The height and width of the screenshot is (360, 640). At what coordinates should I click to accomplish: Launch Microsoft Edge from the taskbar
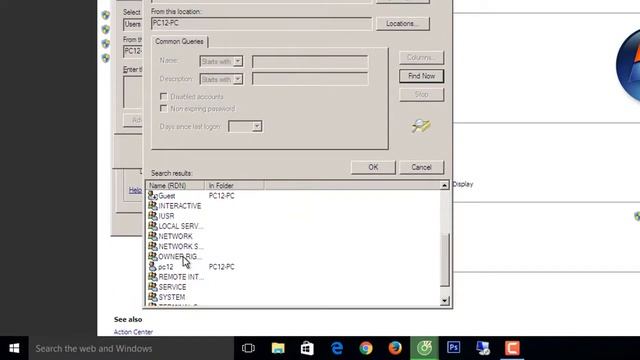[x=337, y=348]
